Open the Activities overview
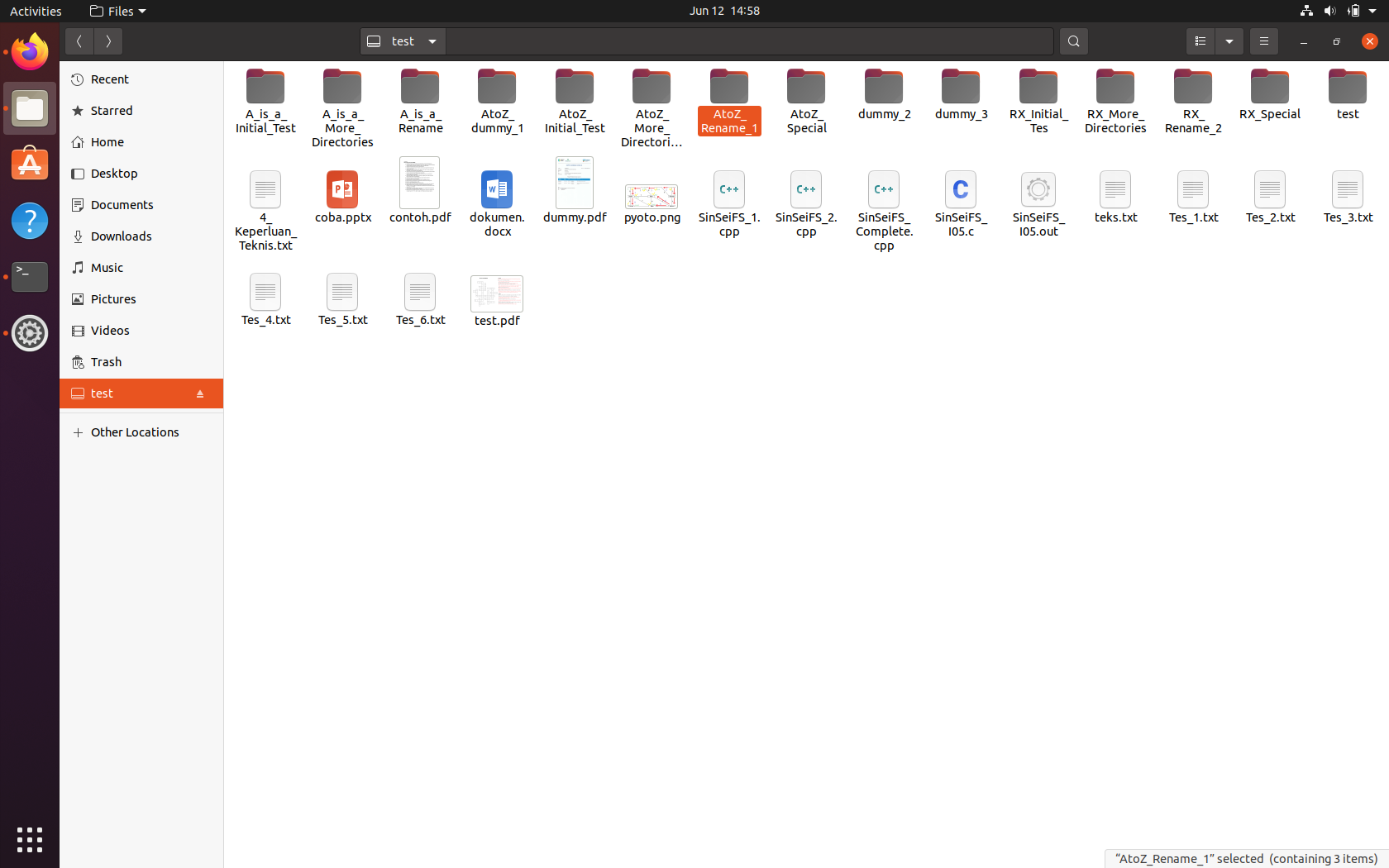This screenshot has width=1389, height=868. point(35,11)
